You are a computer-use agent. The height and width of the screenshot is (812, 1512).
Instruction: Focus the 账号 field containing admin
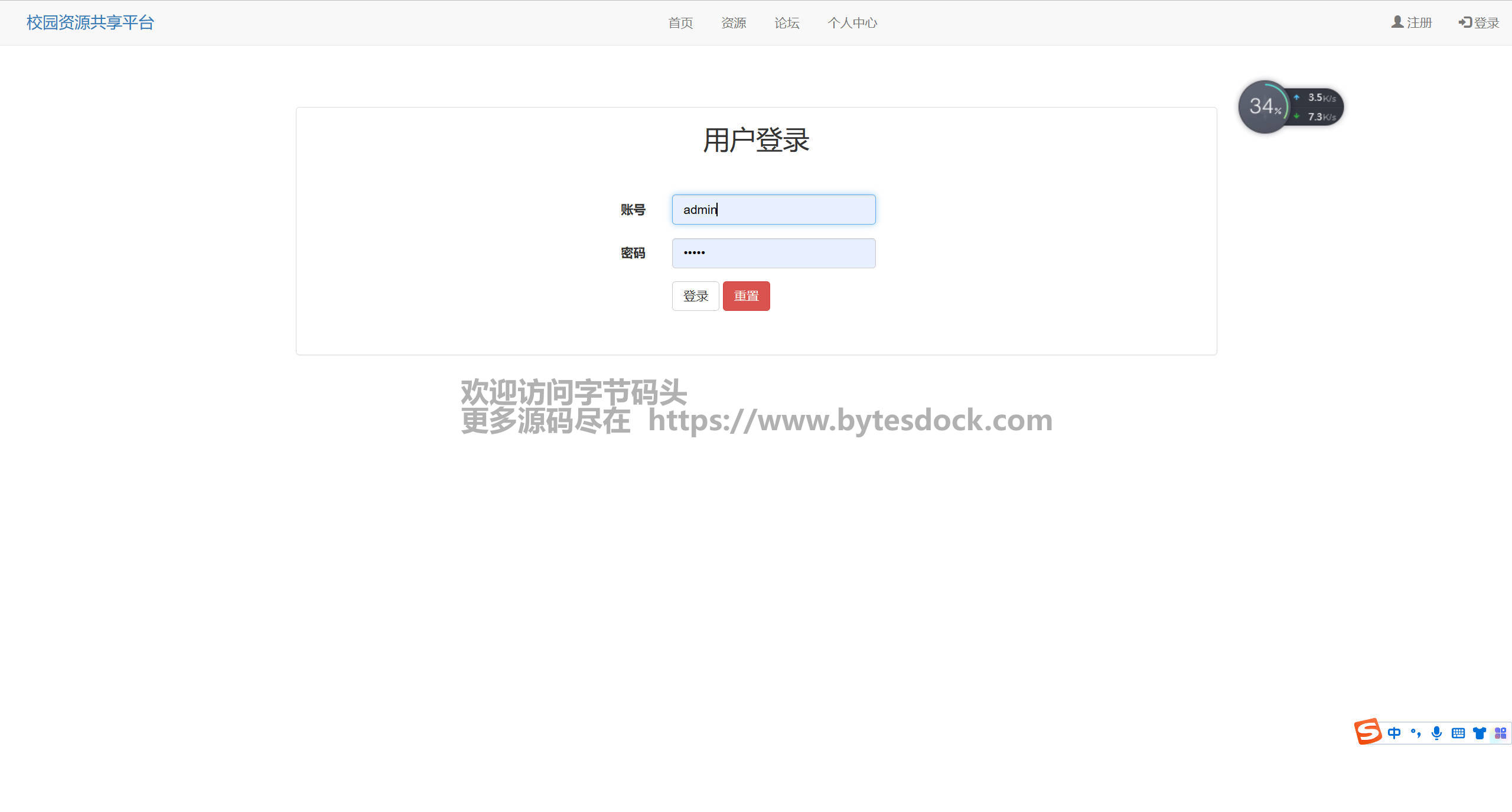click(x=773, y=210)
